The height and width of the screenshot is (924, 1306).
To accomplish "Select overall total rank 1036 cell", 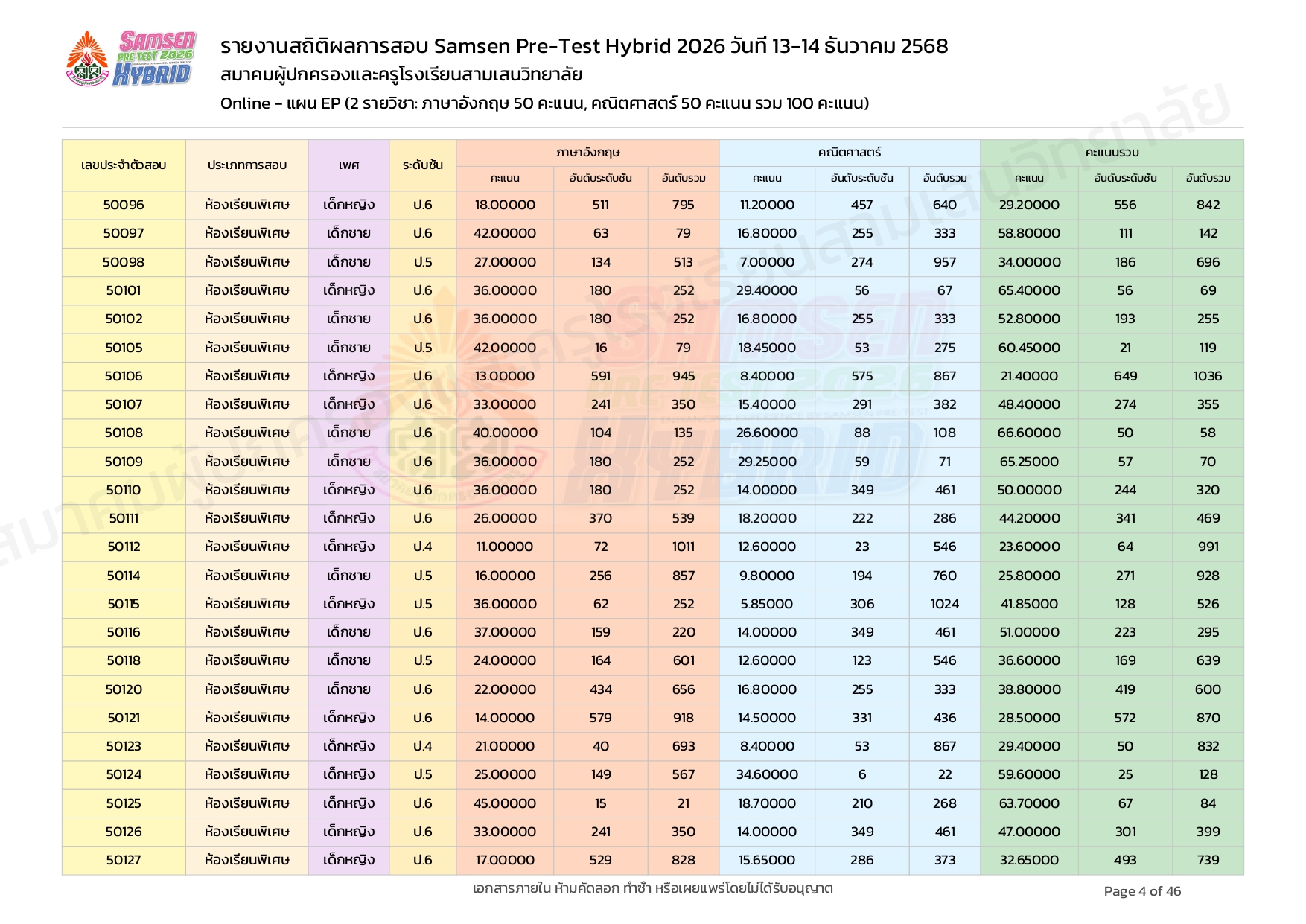I will [1208, 376].
